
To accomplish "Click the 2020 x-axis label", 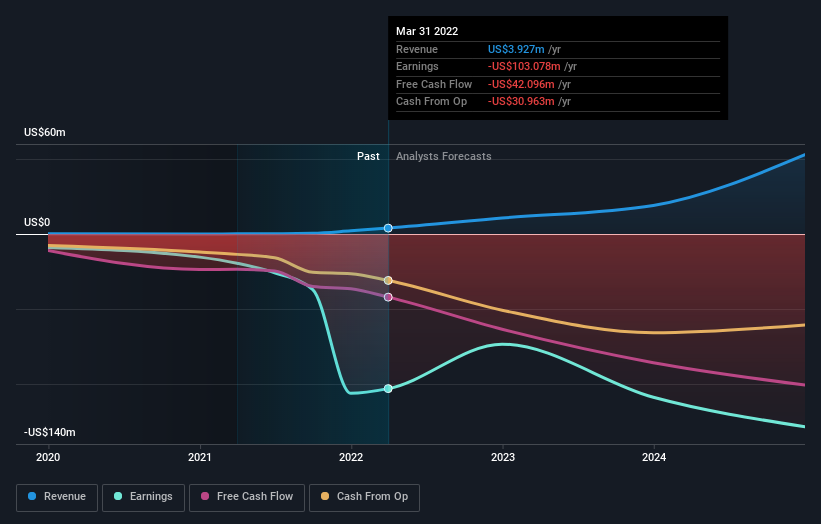I will point(48,457).
